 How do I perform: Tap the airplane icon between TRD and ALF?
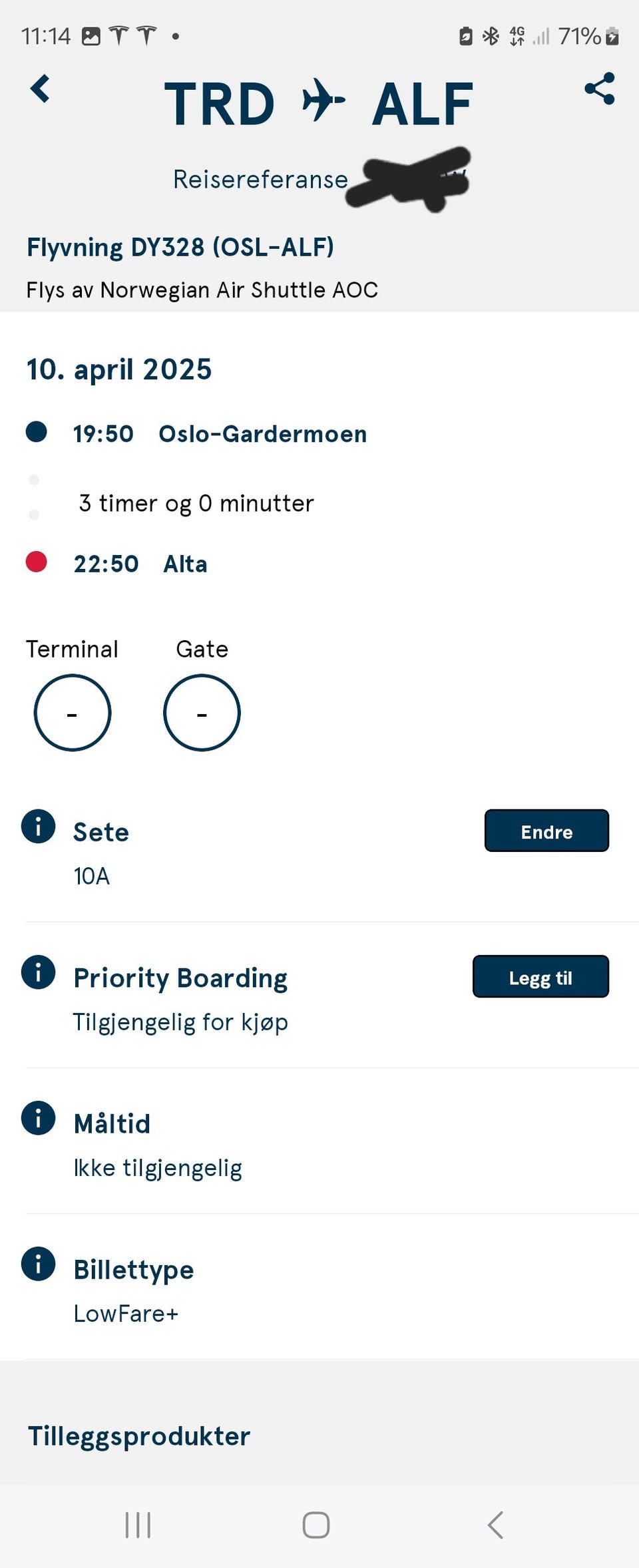(x=323, y=100)
